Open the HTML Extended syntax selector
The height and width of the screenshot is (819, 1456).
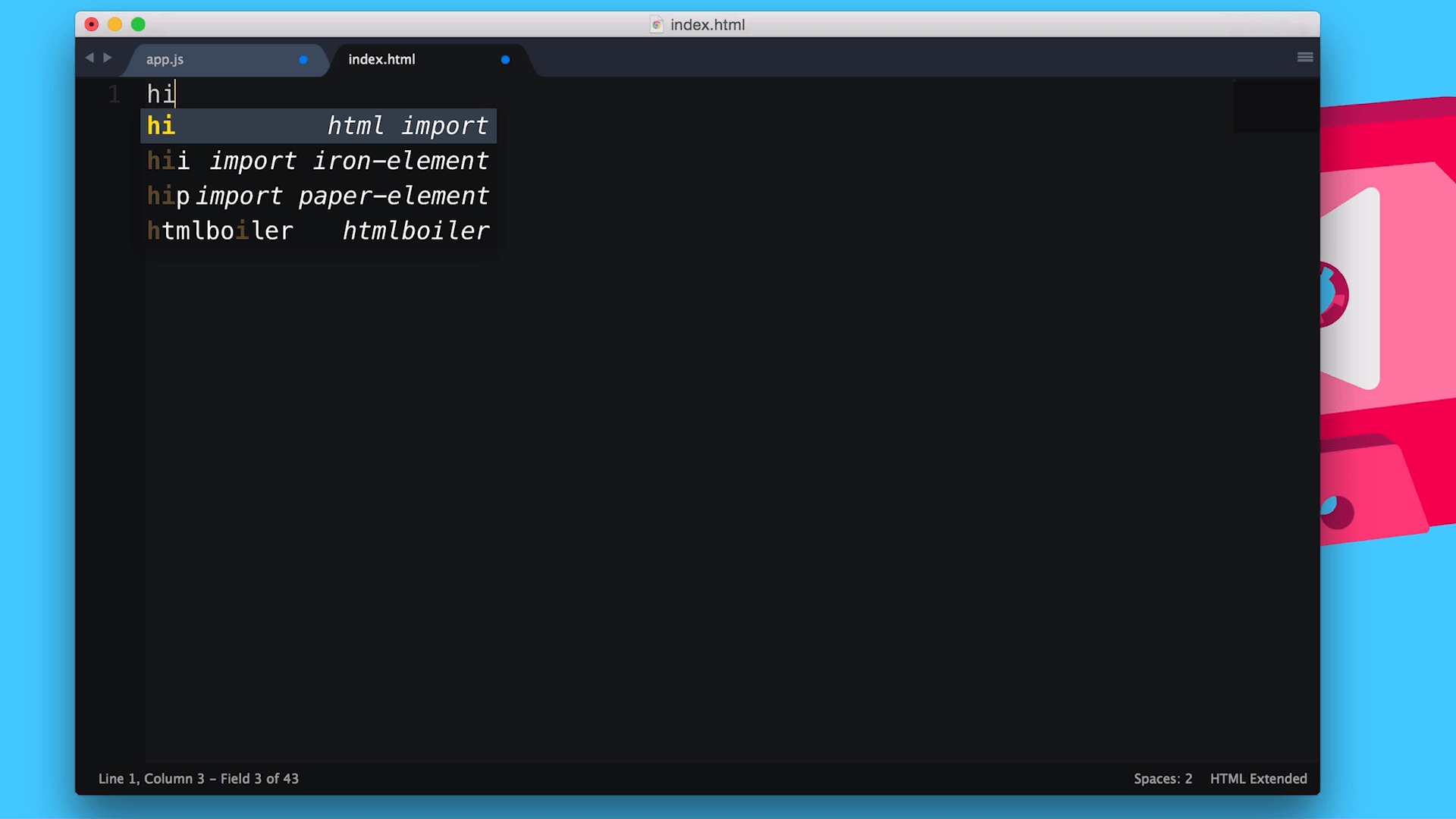[1258, 779]
